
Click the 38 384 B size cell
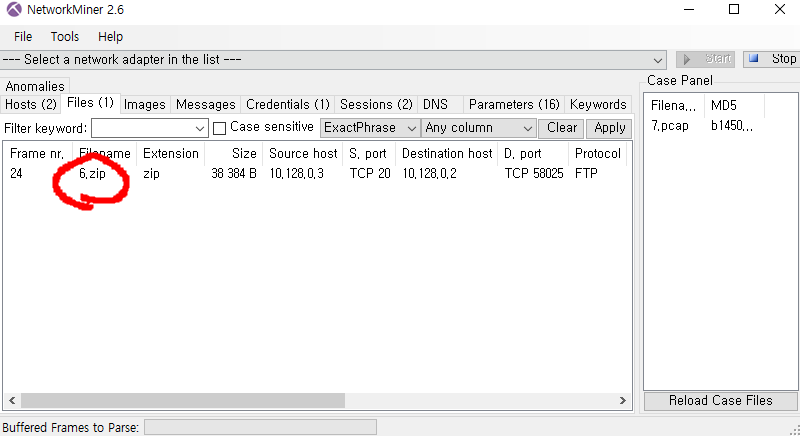click(x=234, y=174)
